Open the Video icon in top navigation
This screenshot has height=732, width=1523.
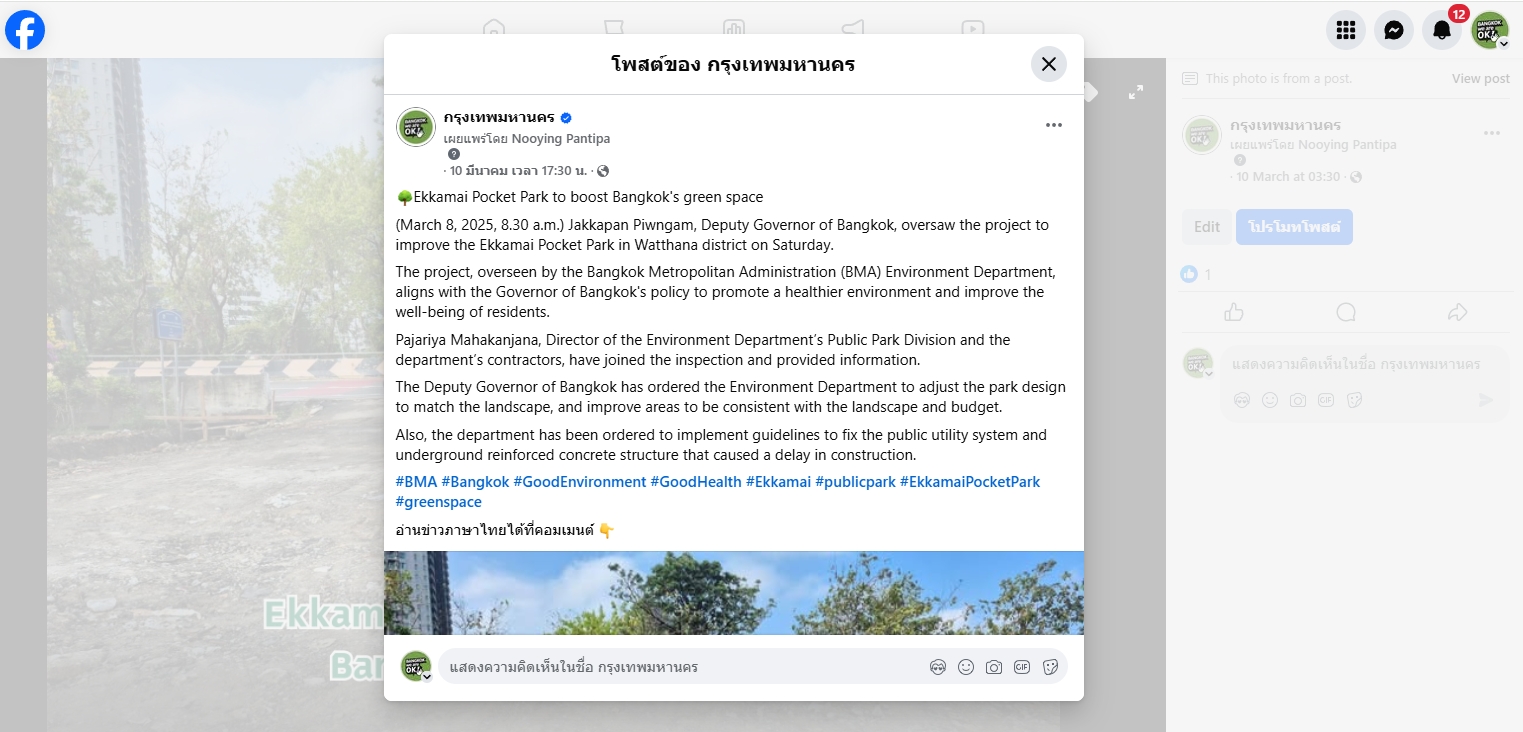point(972,28)
